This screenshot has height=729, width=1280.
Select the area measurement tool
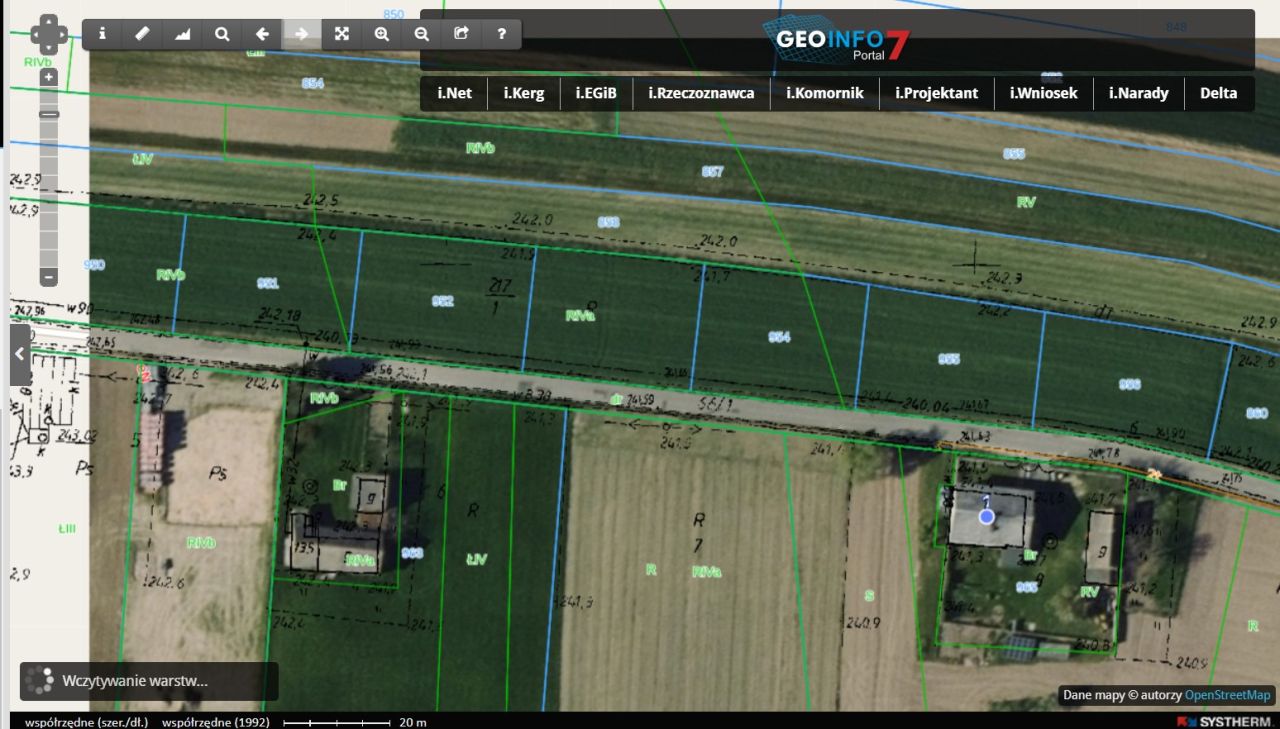click(182, 34)
